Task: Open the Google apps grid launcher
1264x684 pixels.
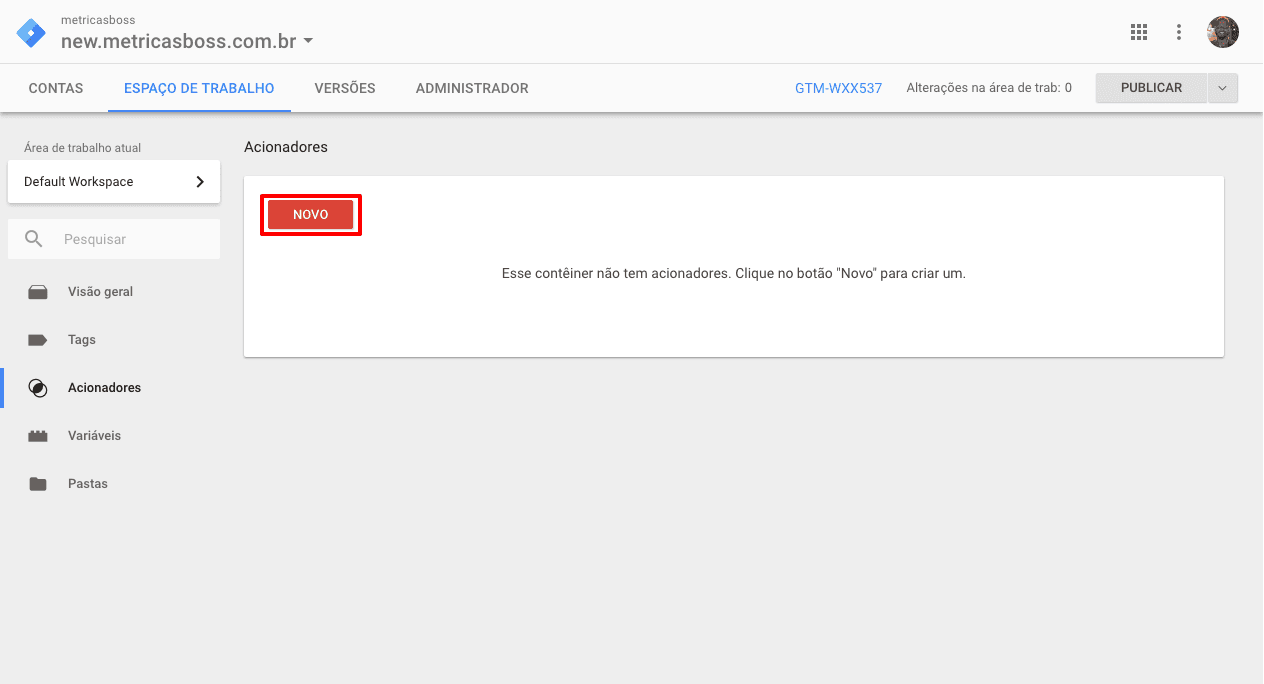Action: [x=1138, y=32]
